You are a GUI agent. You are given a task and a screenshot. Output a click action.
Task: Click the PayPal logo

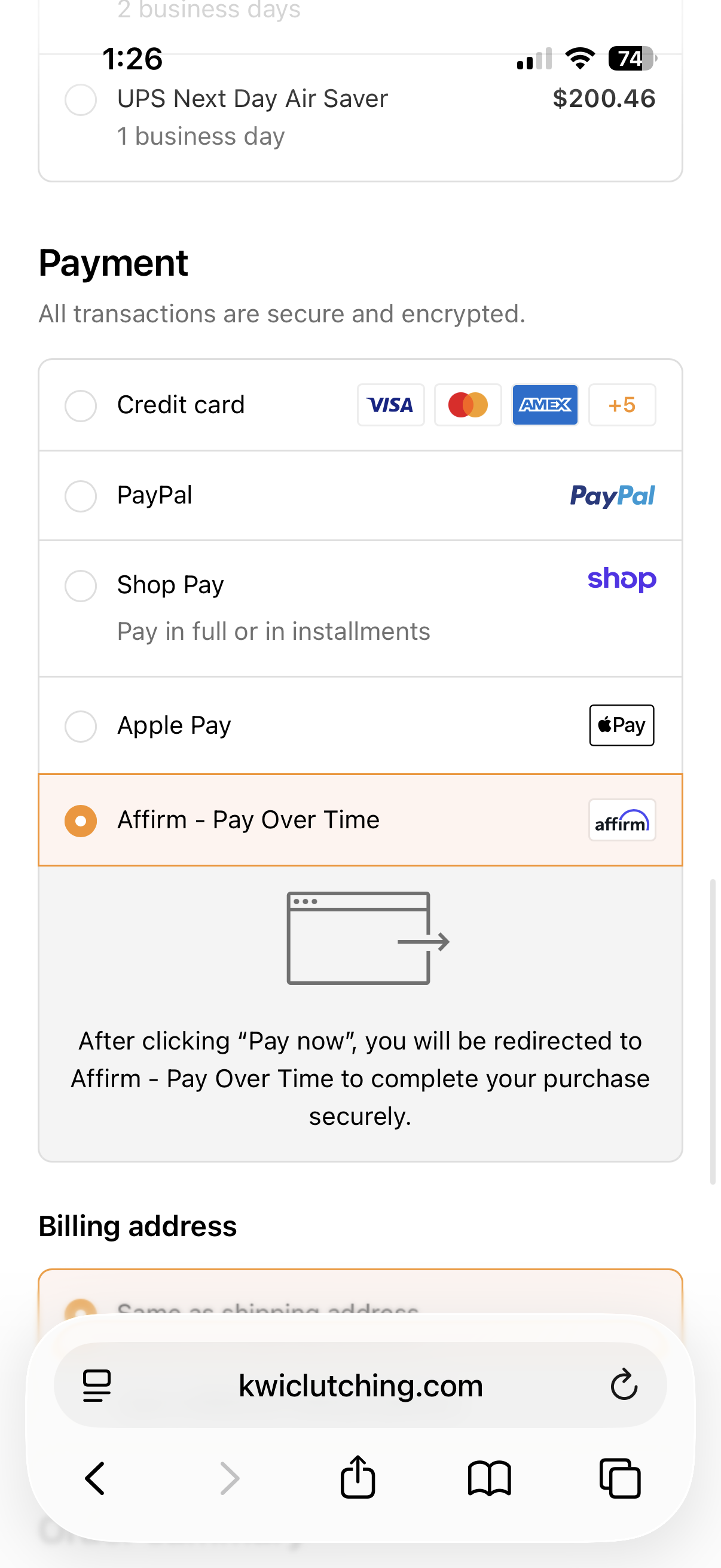tap(612, 496)
